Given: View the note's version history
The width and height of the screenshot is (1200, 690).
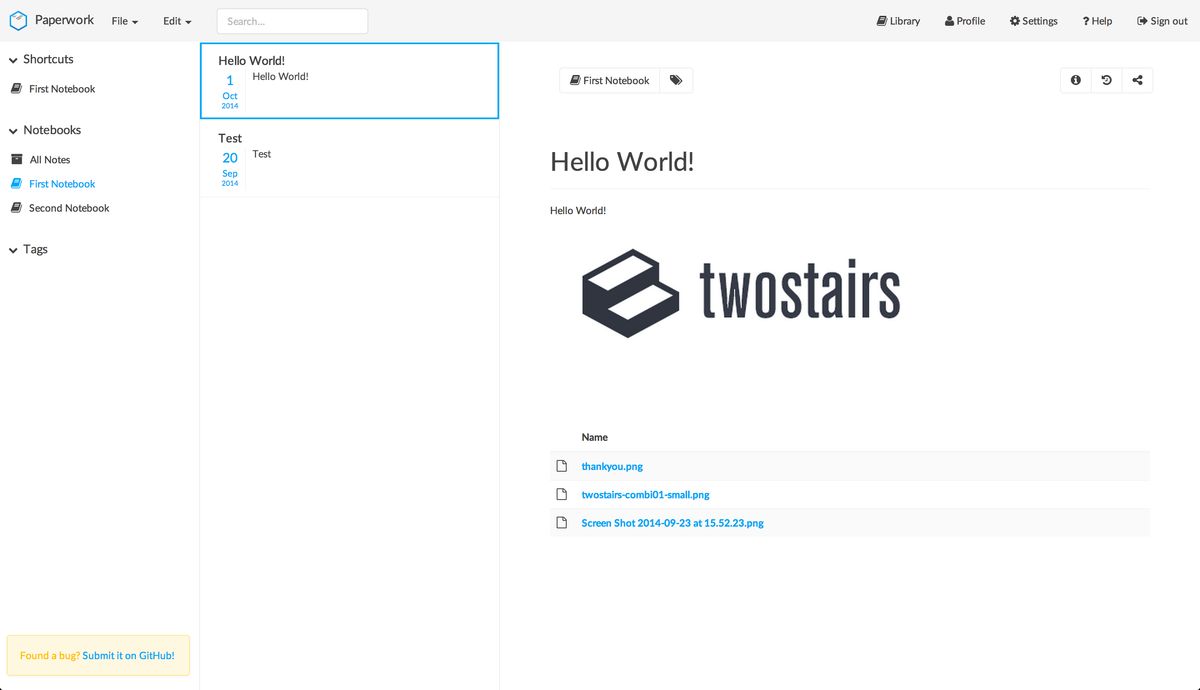Looking at the screenshot, I should [1106, 80].
